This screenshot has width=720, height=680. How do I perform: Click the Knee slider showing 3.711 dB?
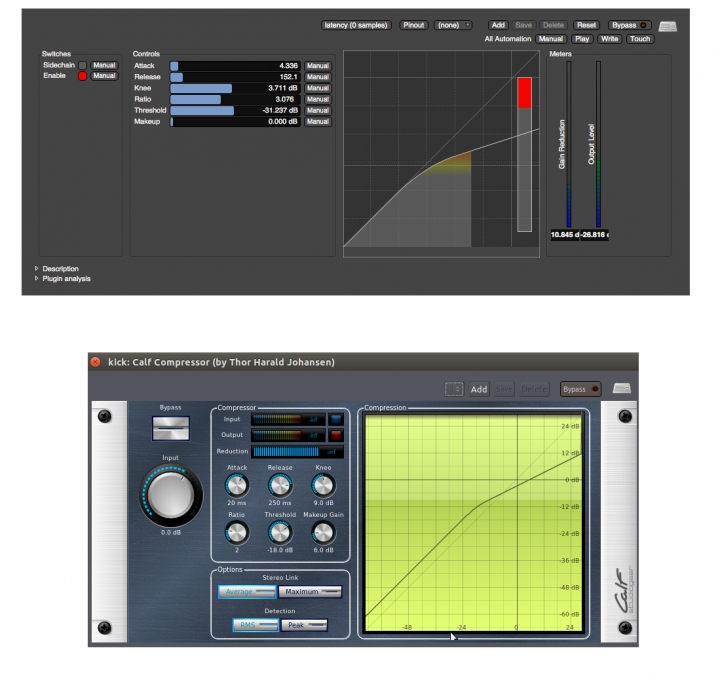pos(235,88)
